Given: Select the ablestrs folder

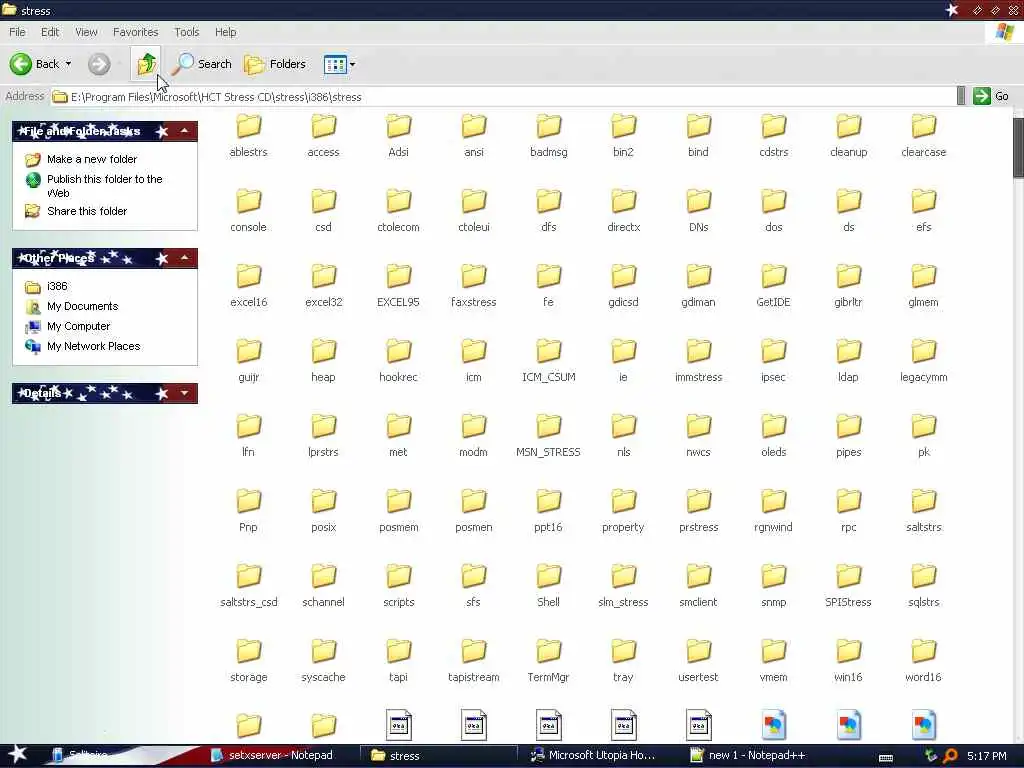Looking at the screenshot, I should 248,136.
